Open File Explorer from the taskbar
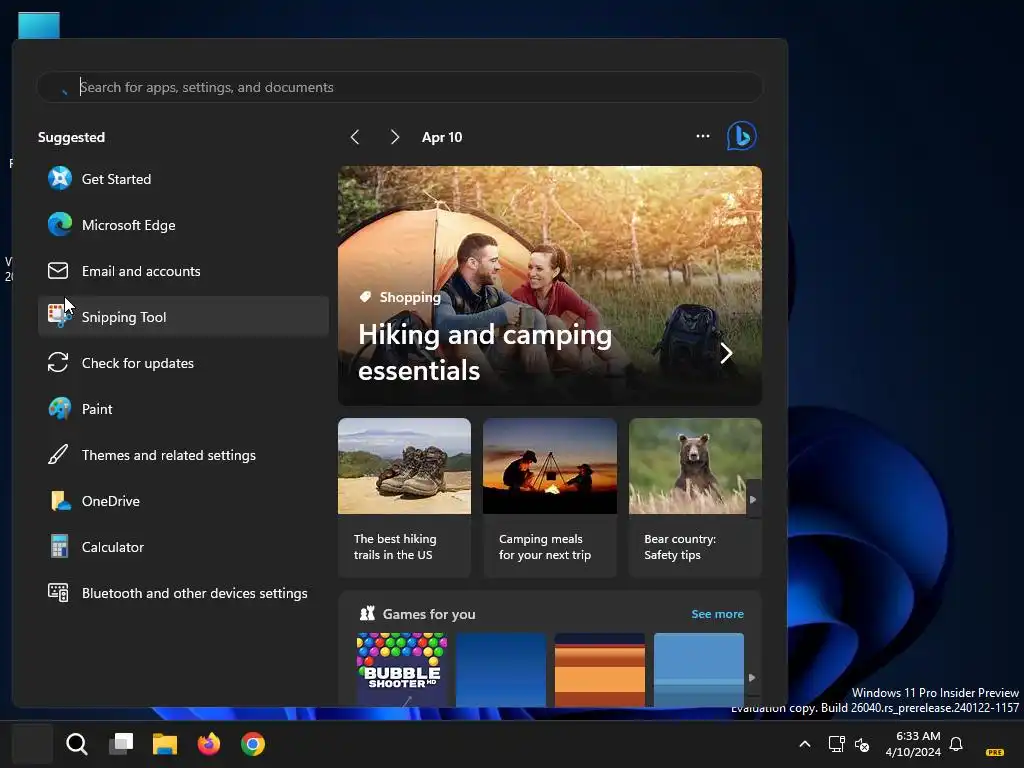 pyautogui.click(x=165, y=744)
